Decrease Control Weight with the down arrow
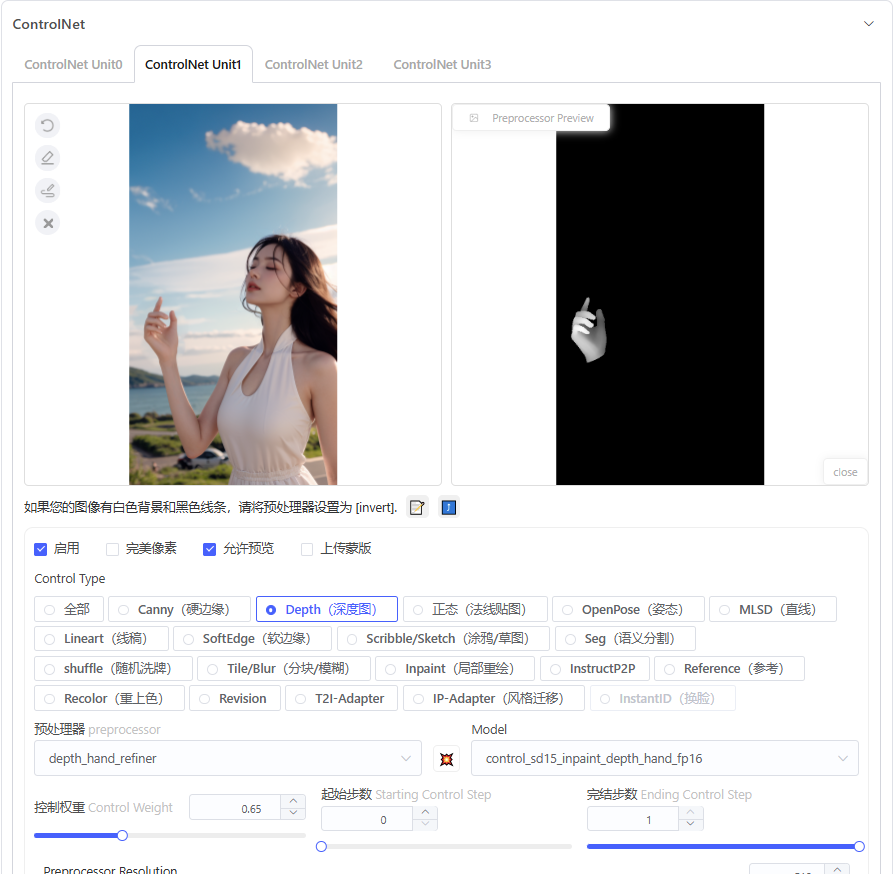Screen dimensions: 893x874 coord(293,813)
